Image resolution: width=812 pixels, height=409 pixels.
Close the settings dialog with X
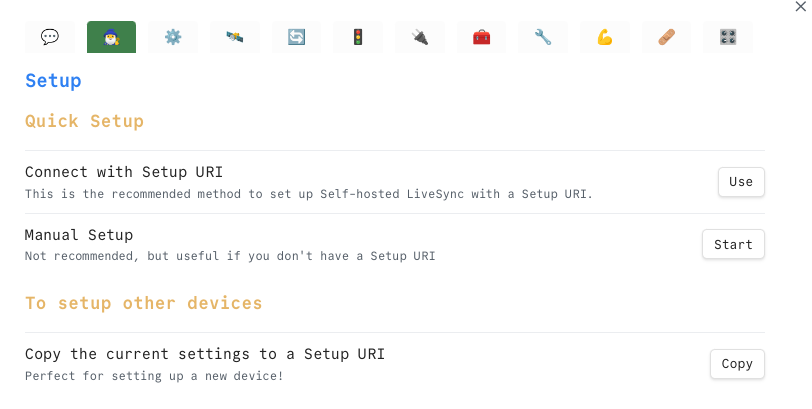[x=799, y=7]
